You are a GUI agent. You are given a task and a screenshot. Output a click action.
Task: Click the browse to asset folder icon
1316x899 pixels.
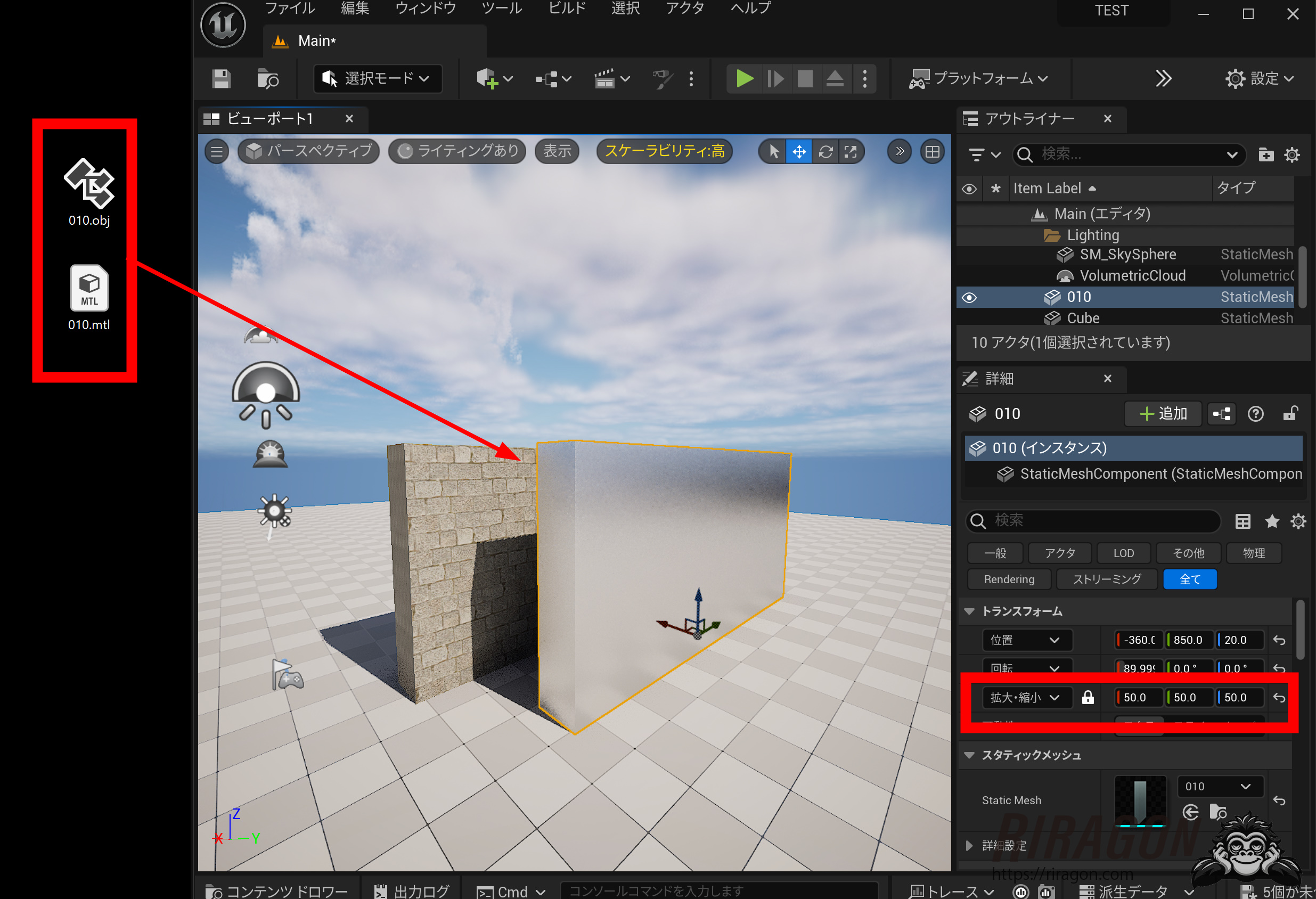(1217, 812)
